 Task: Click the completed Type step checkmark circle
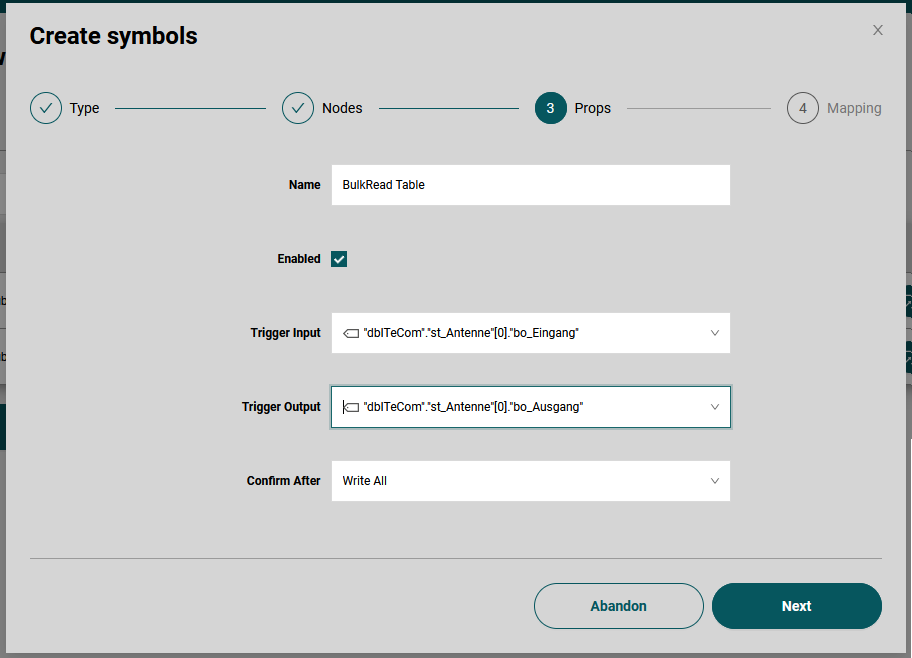[x=46, y=108]
